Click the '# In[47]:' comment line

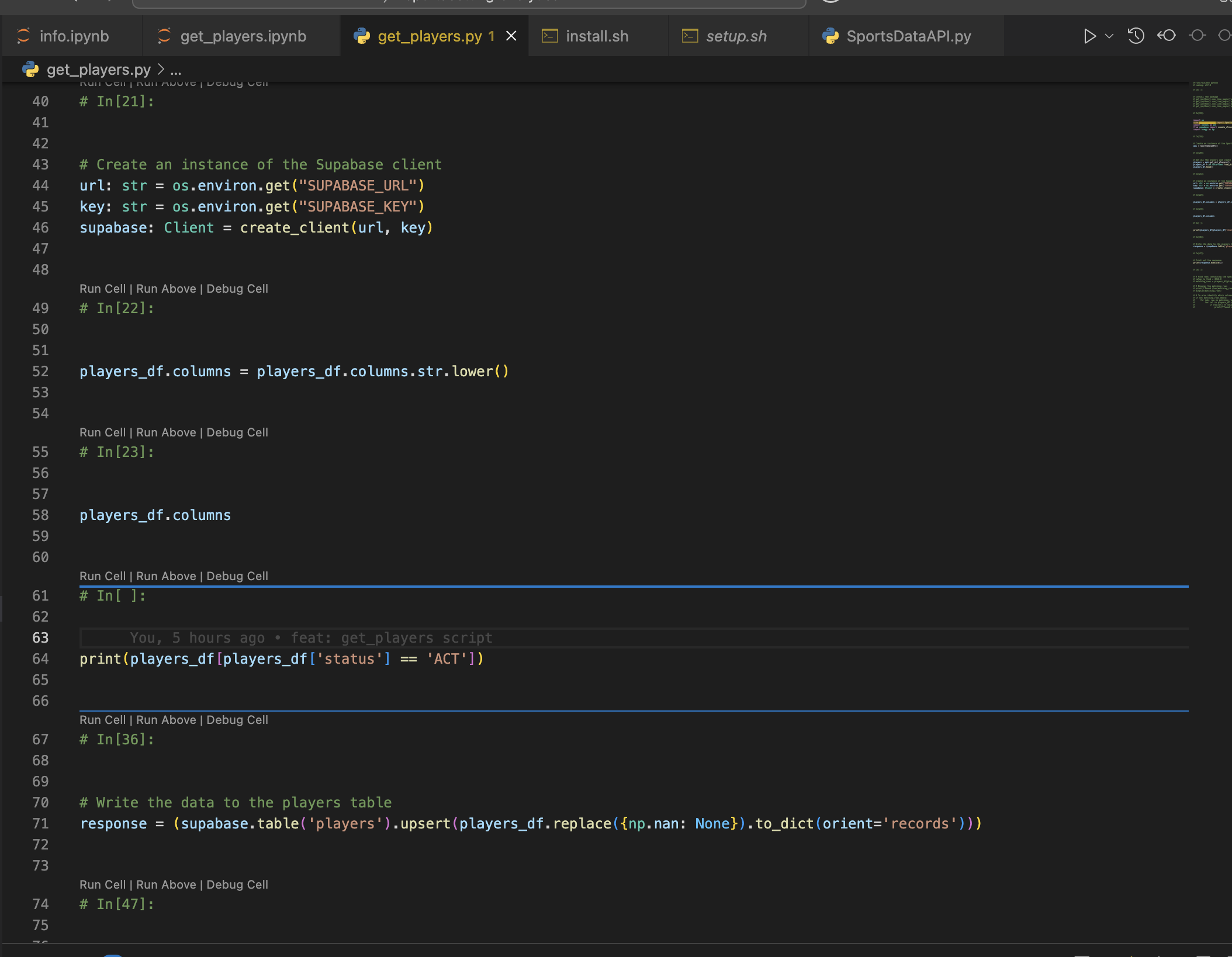(x=117, y=904)
